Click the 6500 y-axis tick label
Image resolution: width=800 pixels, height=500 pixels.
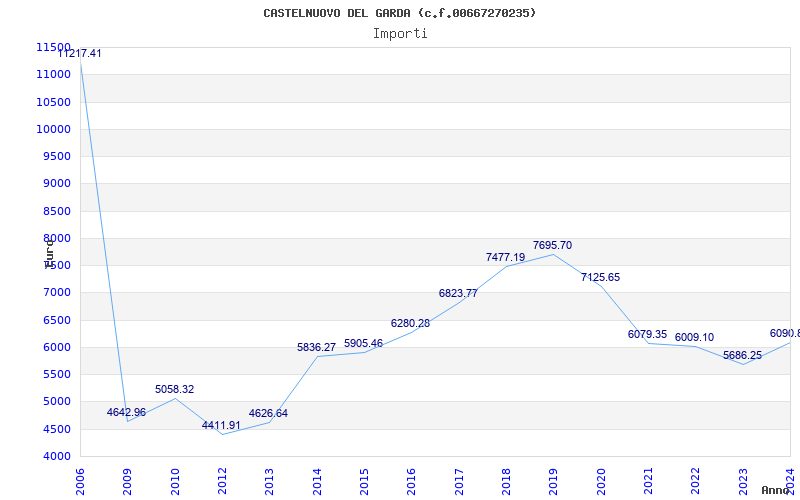click(56, 320)
